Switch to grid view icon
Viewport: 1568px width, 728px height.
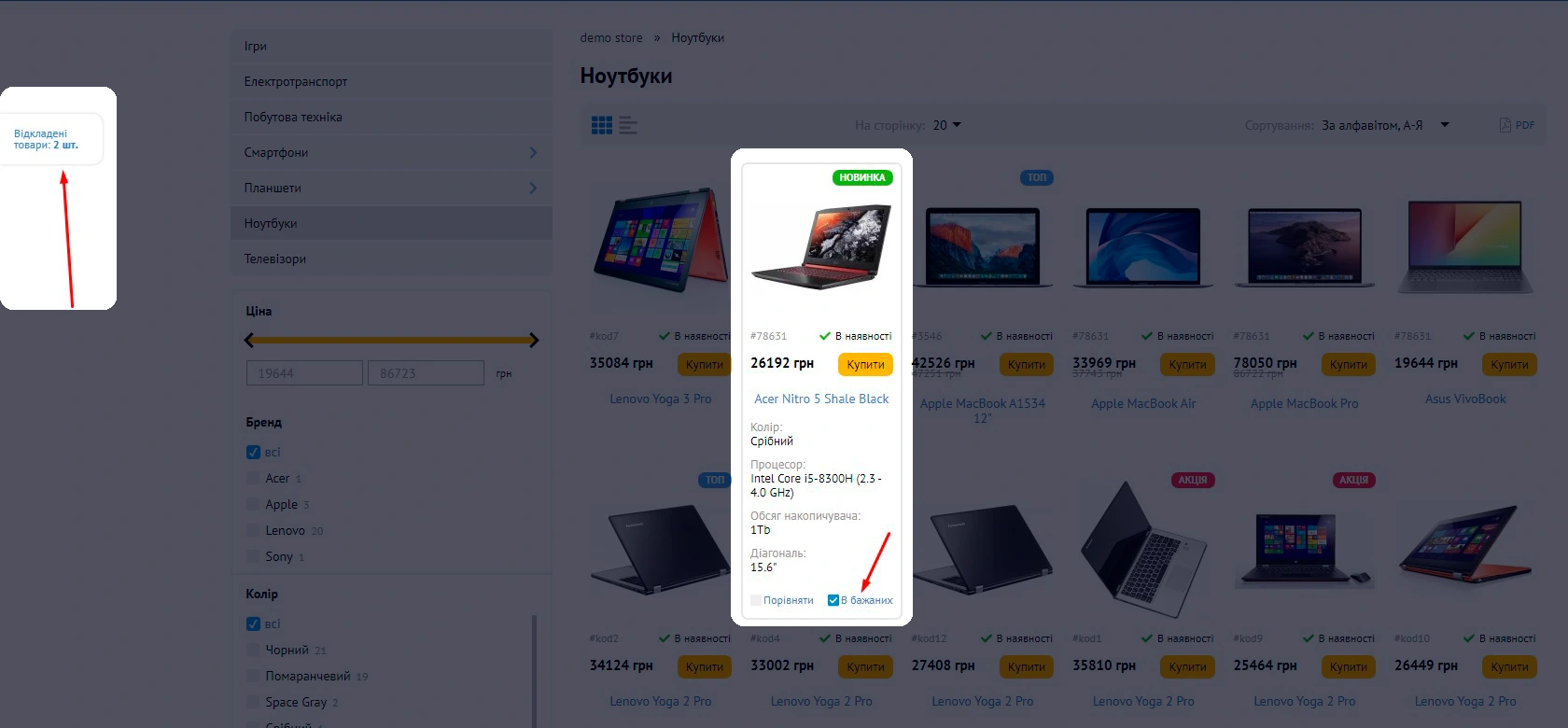602,125
